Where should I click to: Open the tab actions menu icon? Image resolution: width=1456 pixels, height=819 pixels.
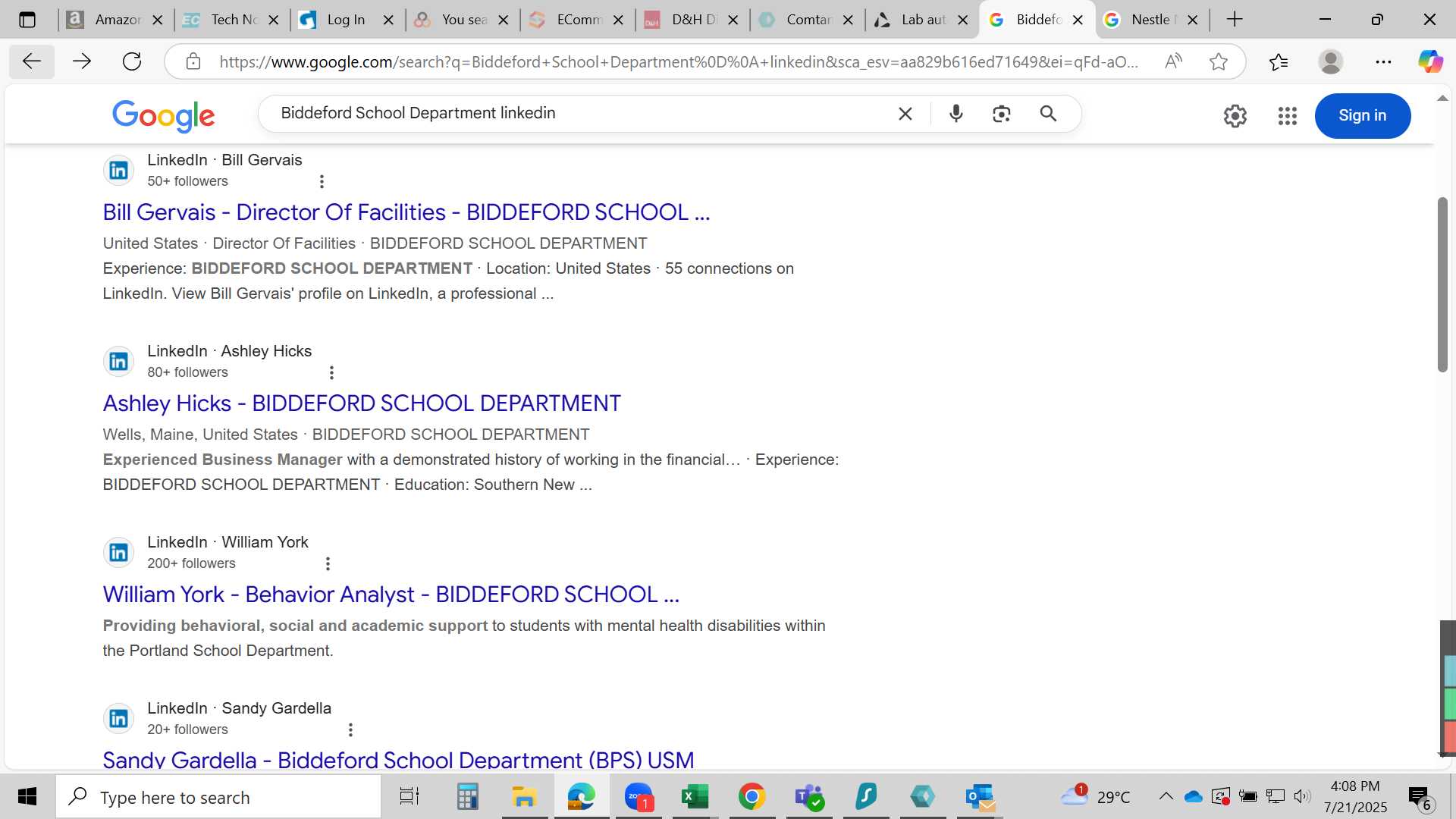tap(27, 20)
